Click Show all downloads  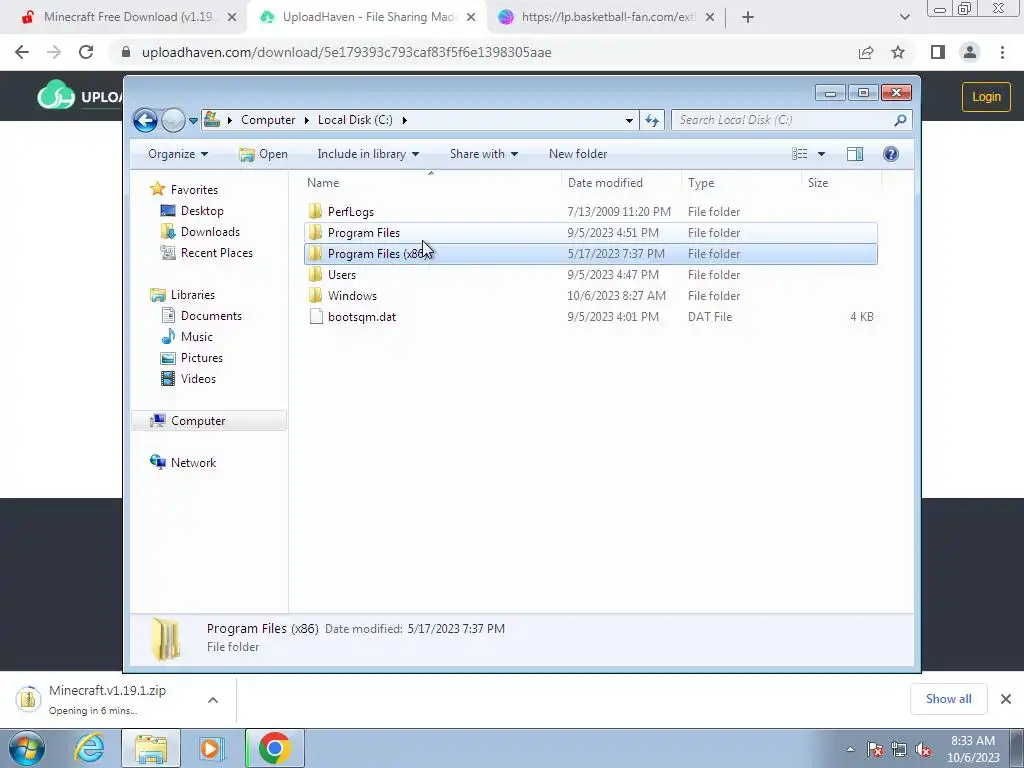point(948,699)
